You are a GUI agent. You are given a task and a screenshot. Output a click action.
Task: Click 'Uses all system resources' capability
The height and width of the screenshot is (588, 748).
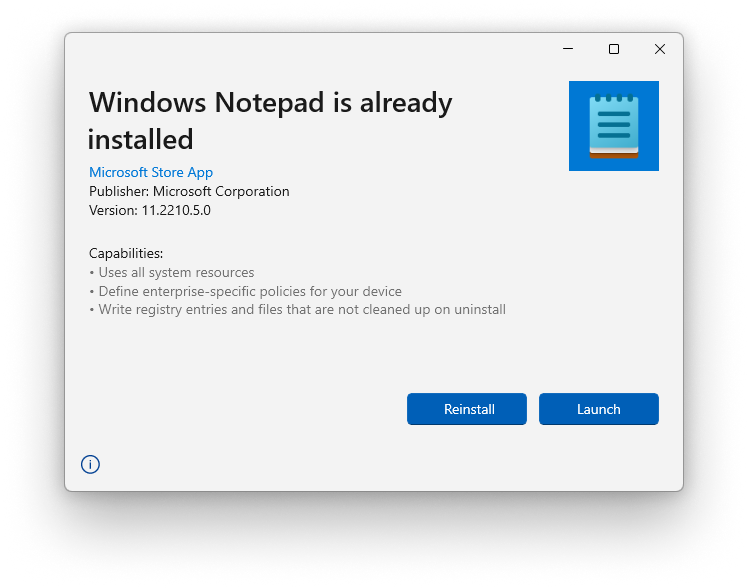[x=172, y=272]
